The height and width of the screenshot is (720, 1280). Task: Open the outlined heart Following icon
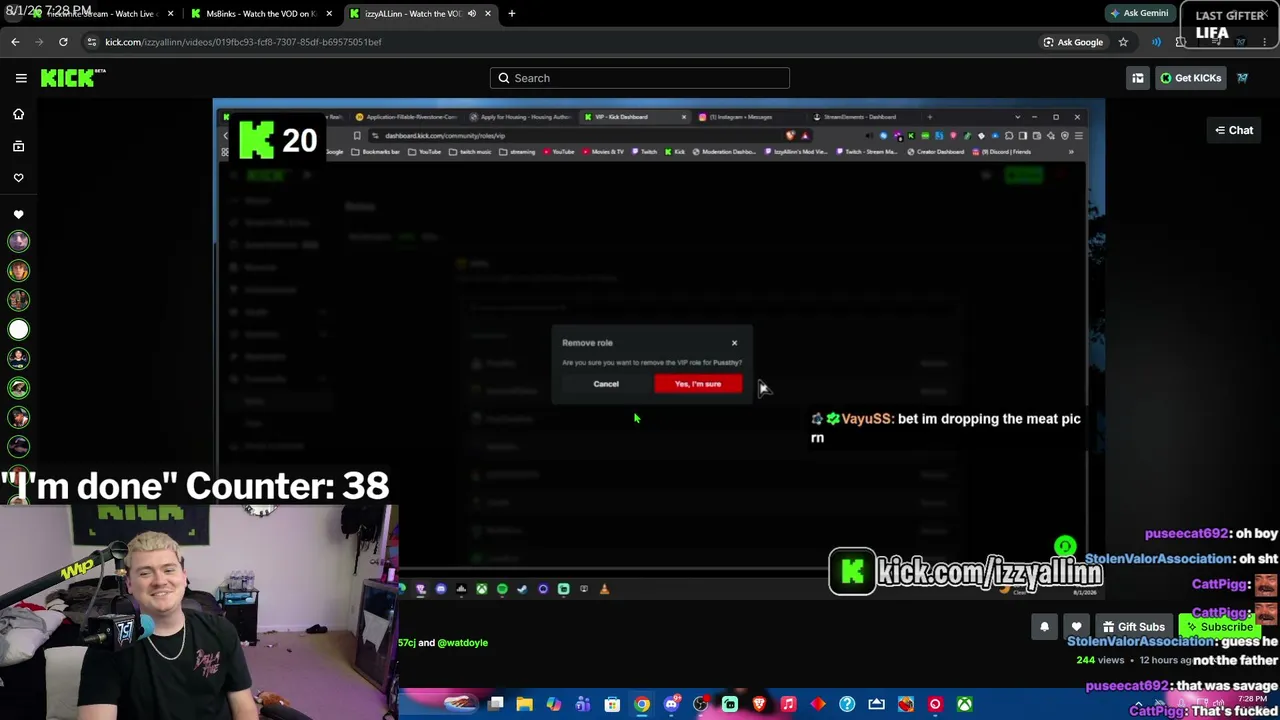[18, 178]
